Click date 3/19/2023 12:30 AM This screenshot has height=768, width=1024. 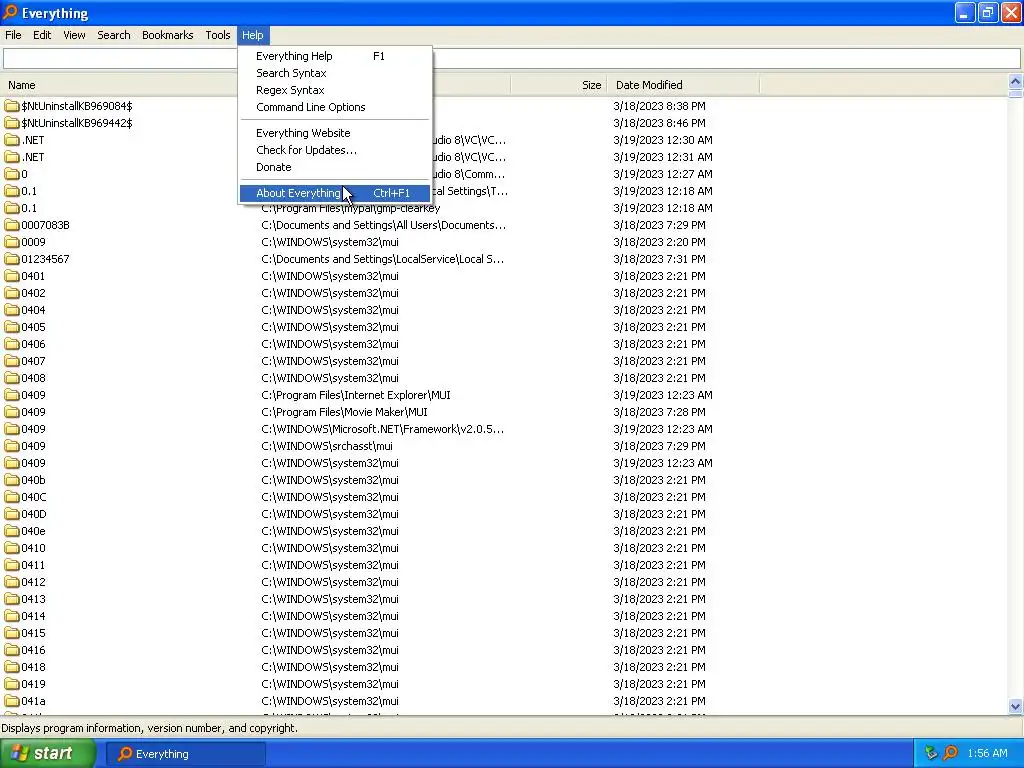663,140
